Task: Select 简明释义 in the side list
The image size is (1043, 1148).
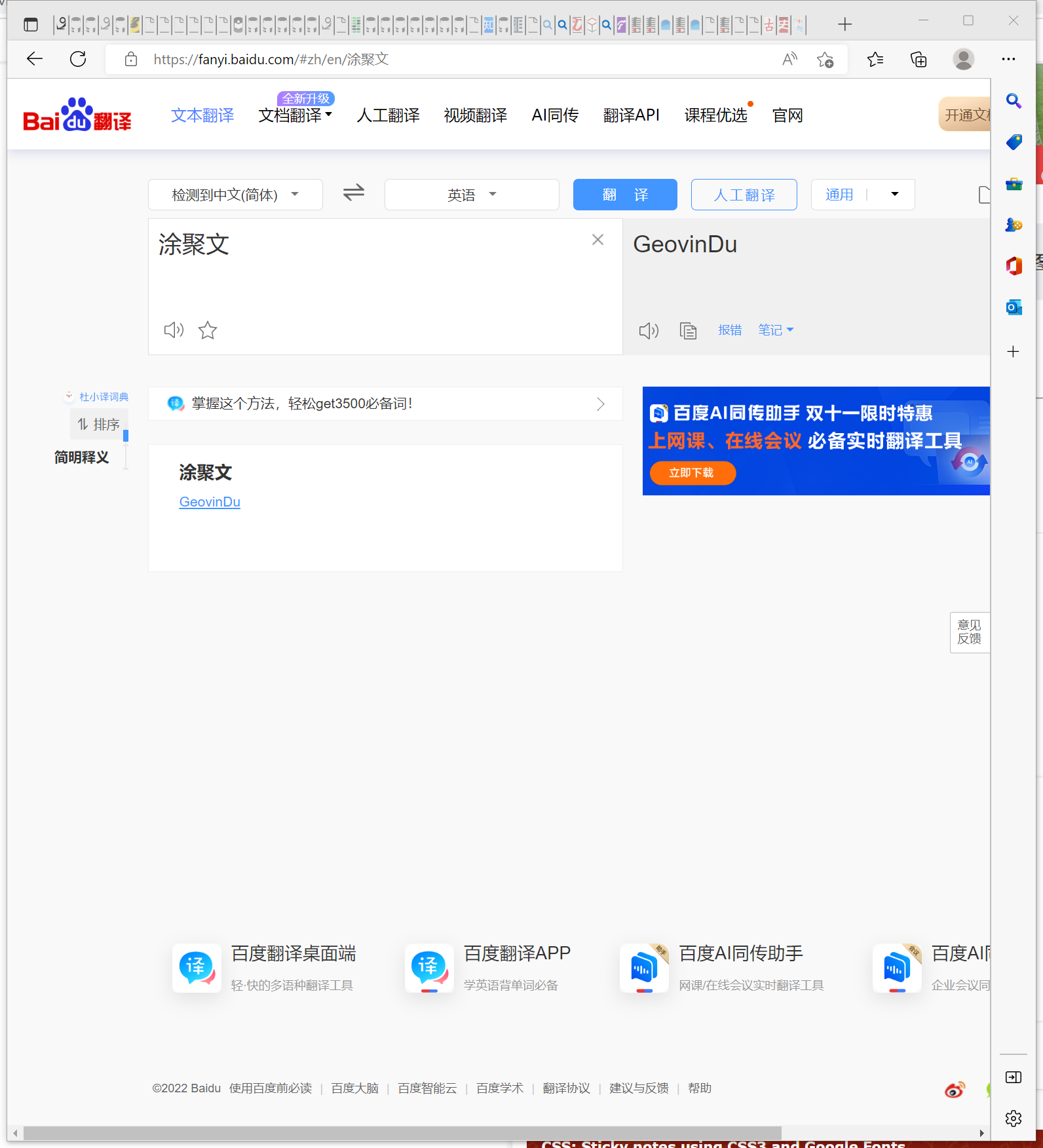Action: pos(81,457)
